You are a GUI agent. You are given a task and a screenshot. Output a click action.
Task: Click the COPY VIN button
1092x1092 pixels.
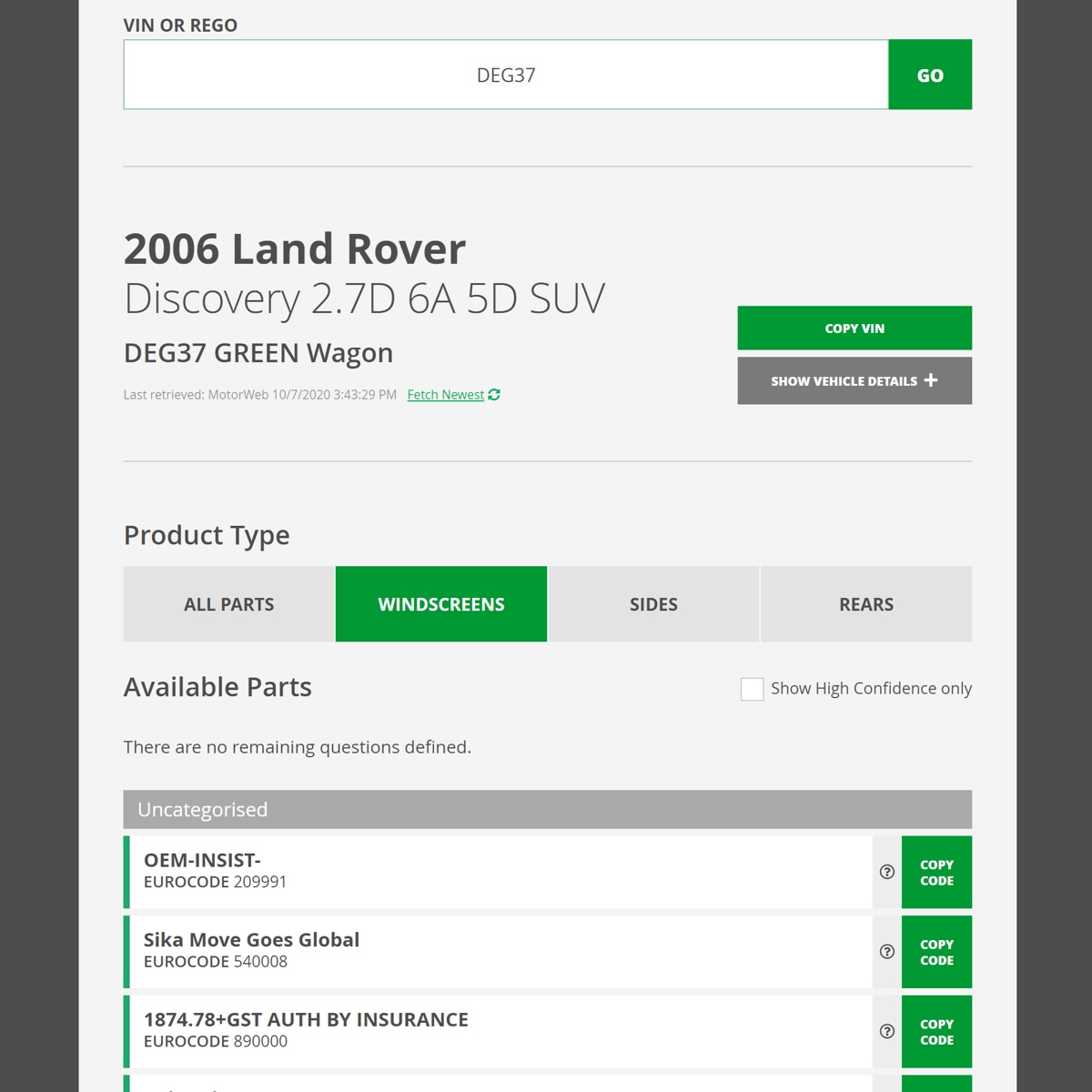pos(854,328)
